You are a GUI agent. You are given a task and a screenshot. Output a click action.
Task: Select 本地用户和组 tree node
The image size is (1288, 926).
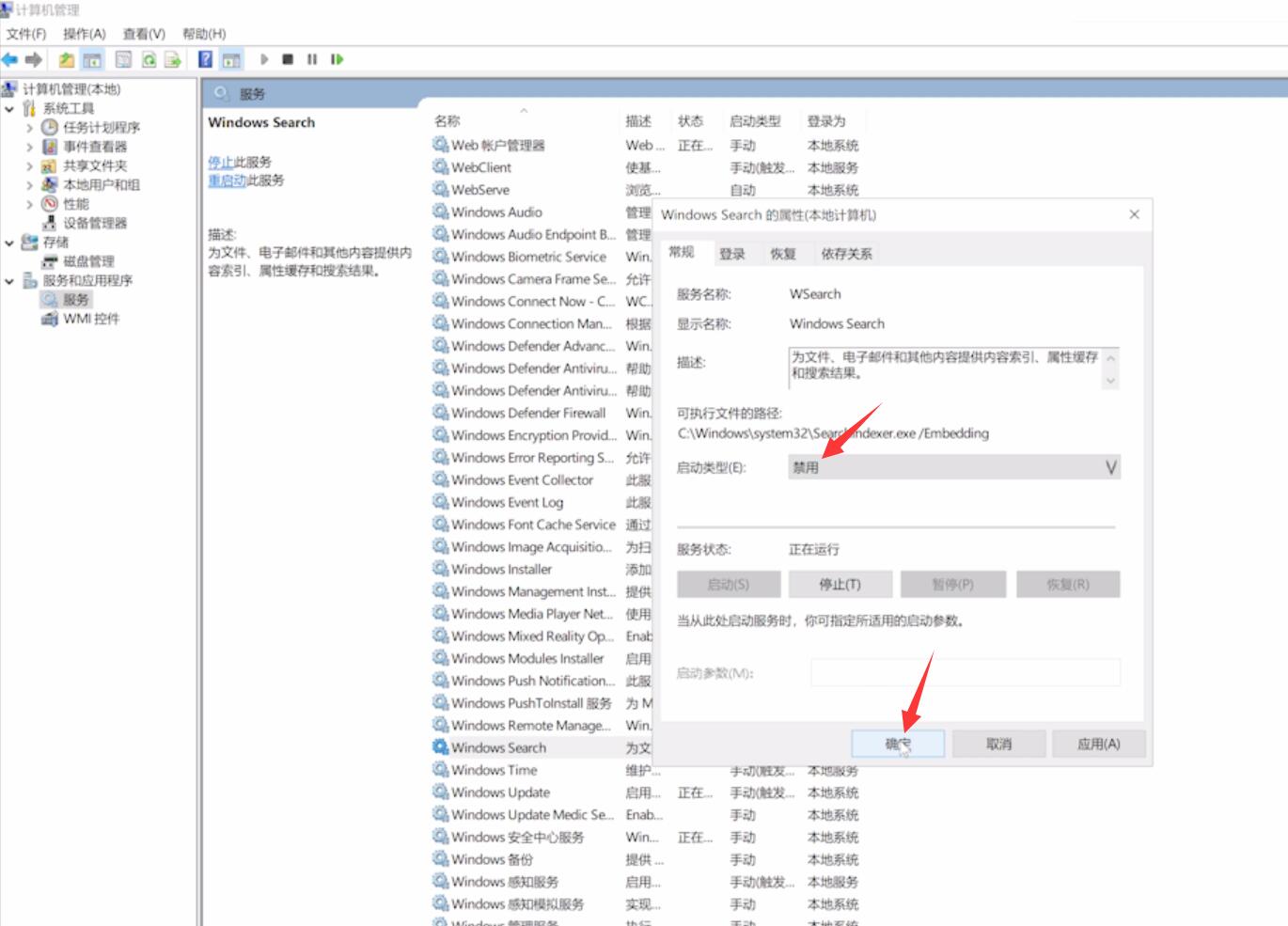click(102, 184)
